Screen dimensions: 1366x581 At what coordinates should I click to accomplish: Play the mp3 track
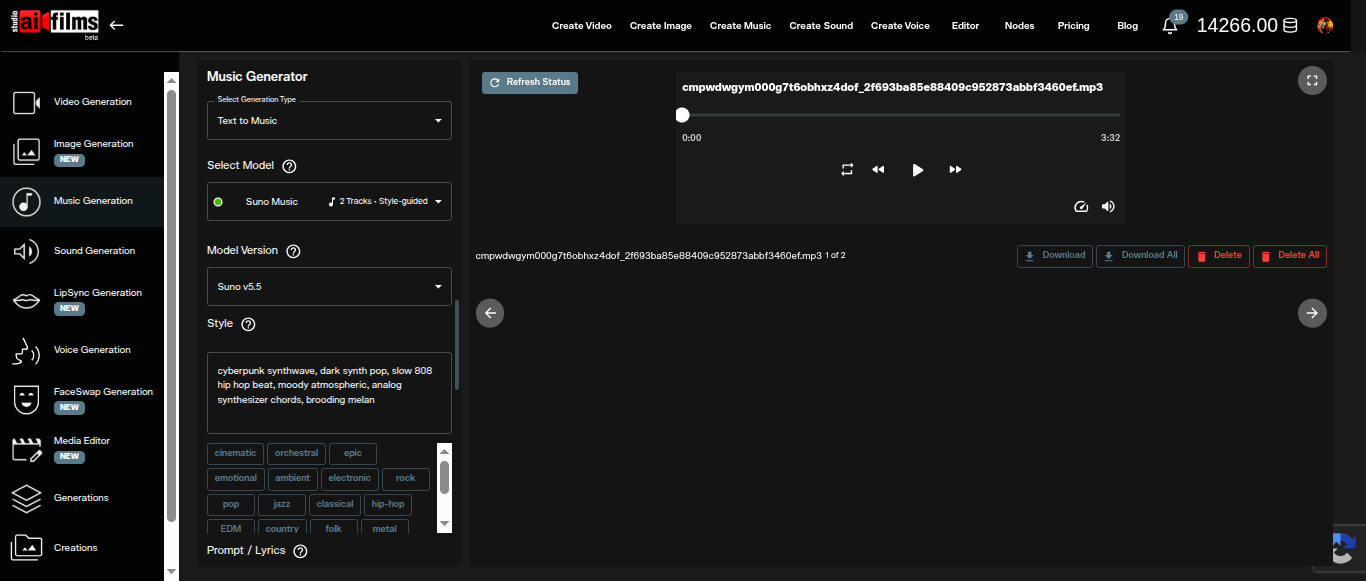[917, 170]
